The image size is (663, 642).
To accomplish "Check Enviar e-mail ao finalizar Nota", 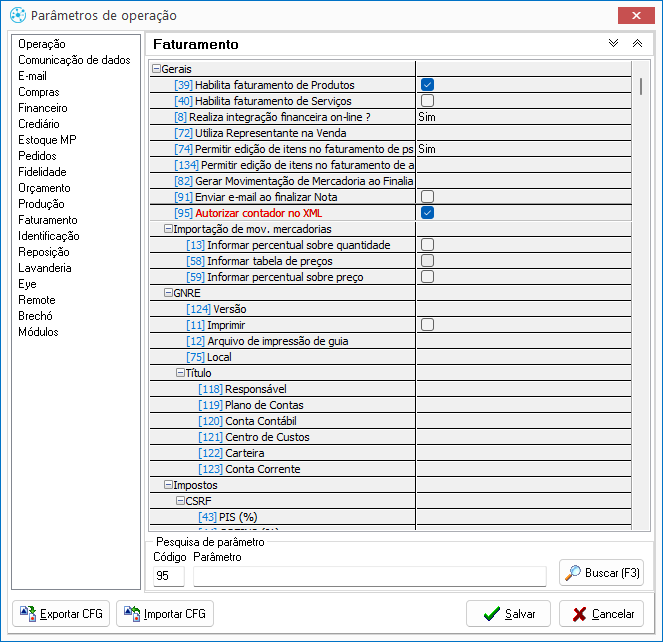I will click(427, 197).
